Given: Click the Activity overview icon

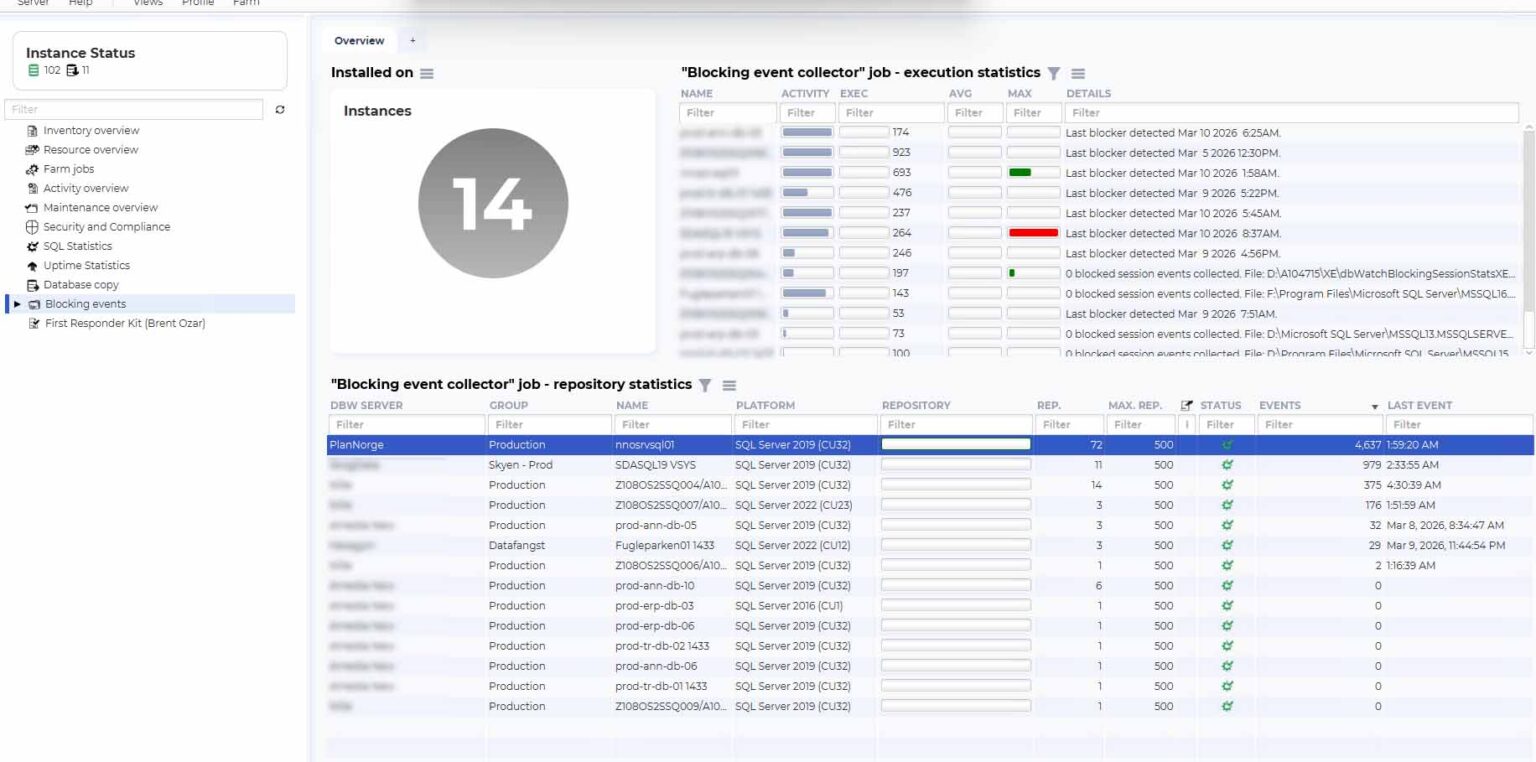Looking at the screenshot, I should pyautogui.click(x=33, y=188).
